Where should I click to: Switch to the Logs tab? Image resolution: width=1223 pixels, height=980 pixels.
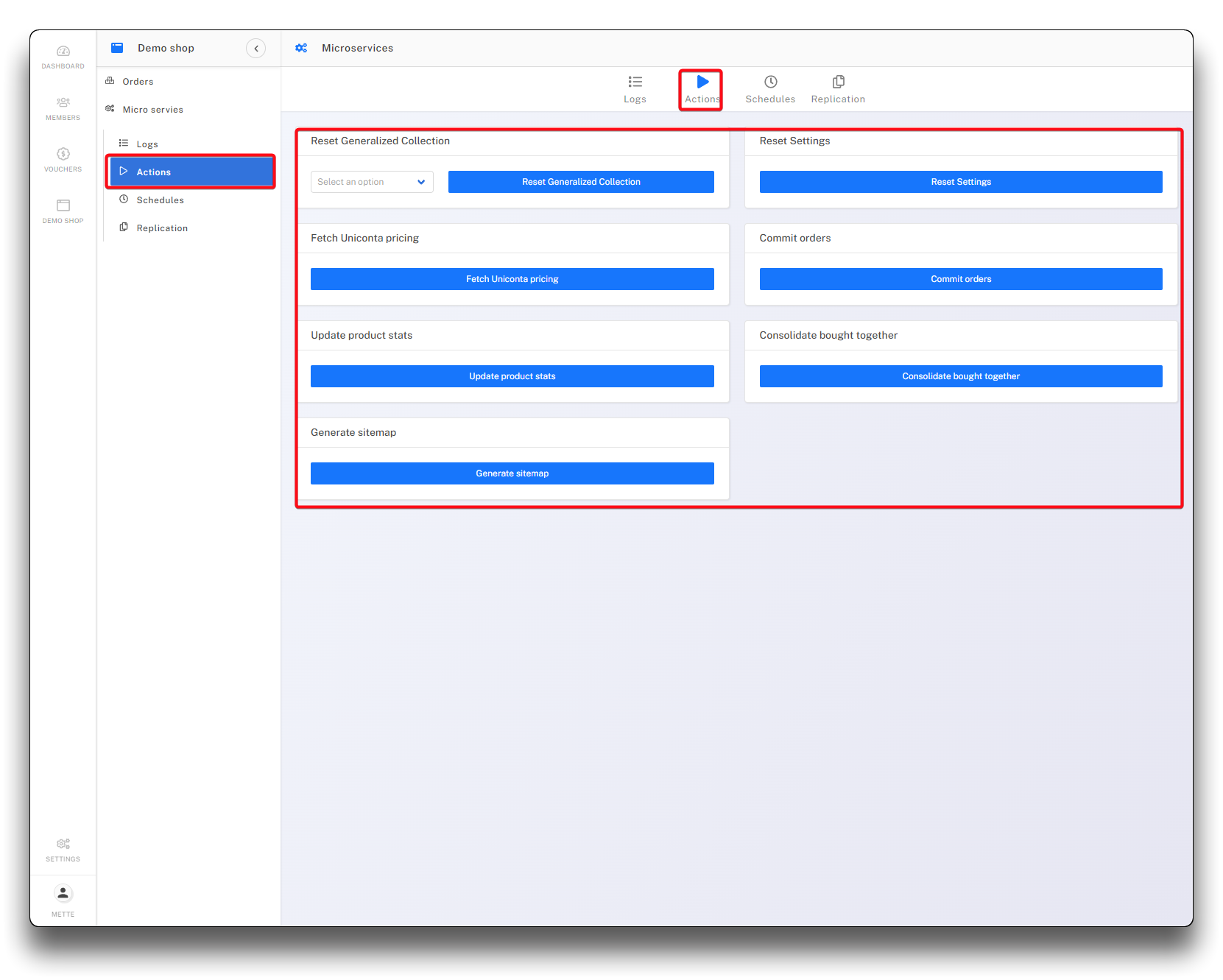tap(635, 89)
